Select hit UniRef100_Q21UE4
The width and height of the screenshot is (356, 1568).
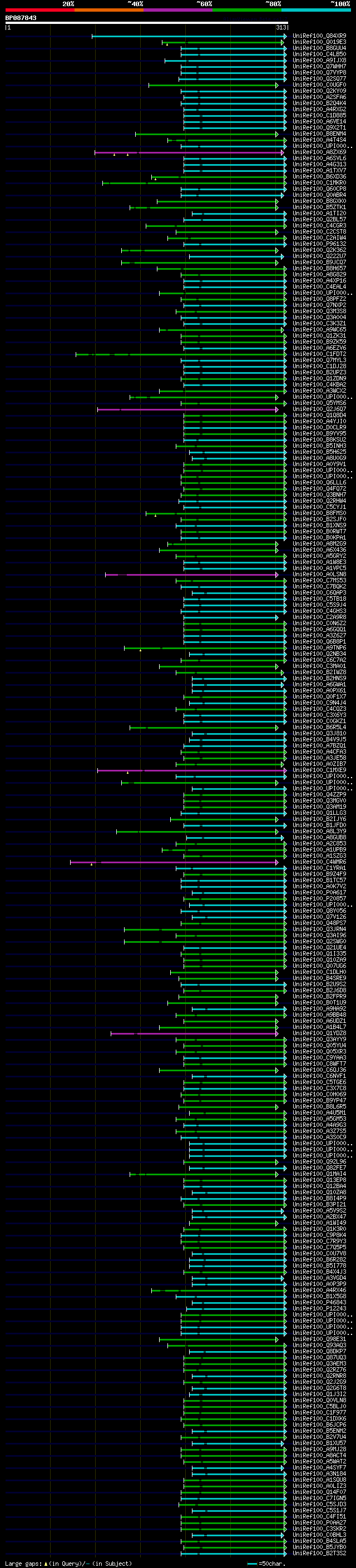click(319, 948)
